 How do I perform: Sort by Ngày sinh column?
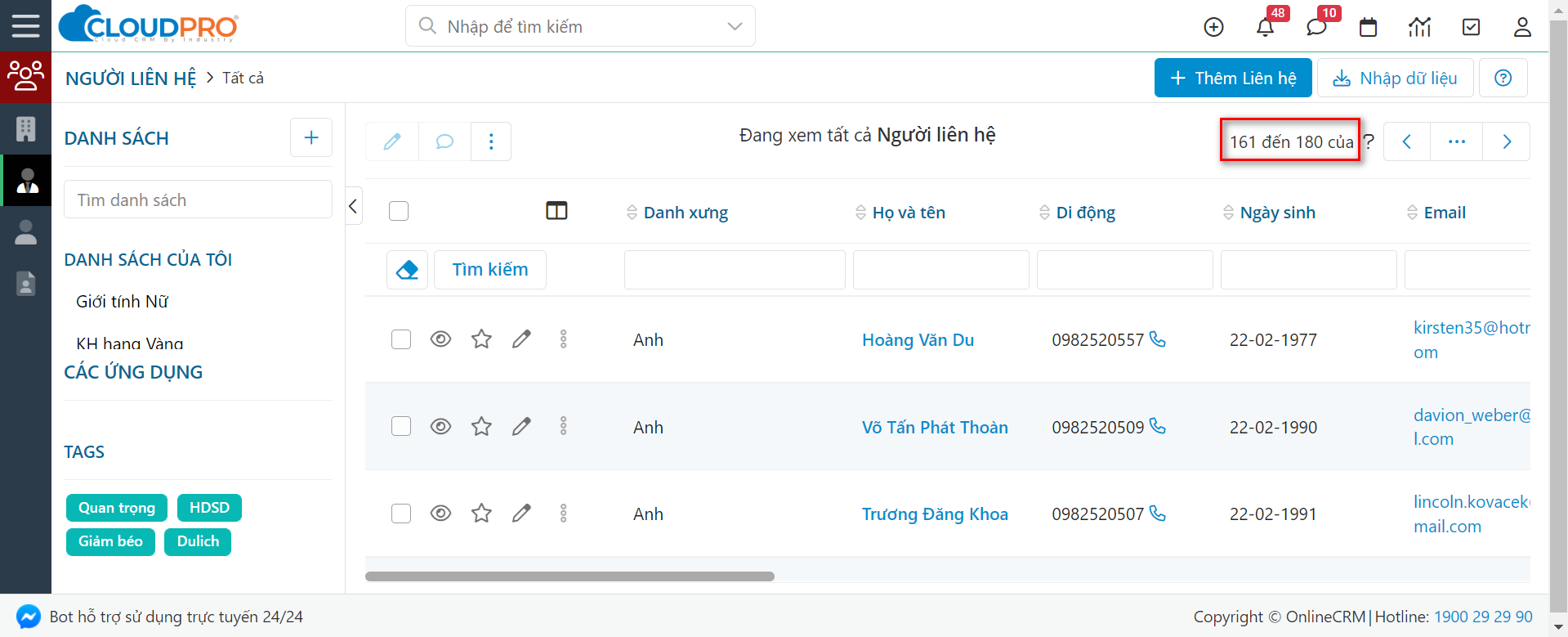tap(1269, 213)
